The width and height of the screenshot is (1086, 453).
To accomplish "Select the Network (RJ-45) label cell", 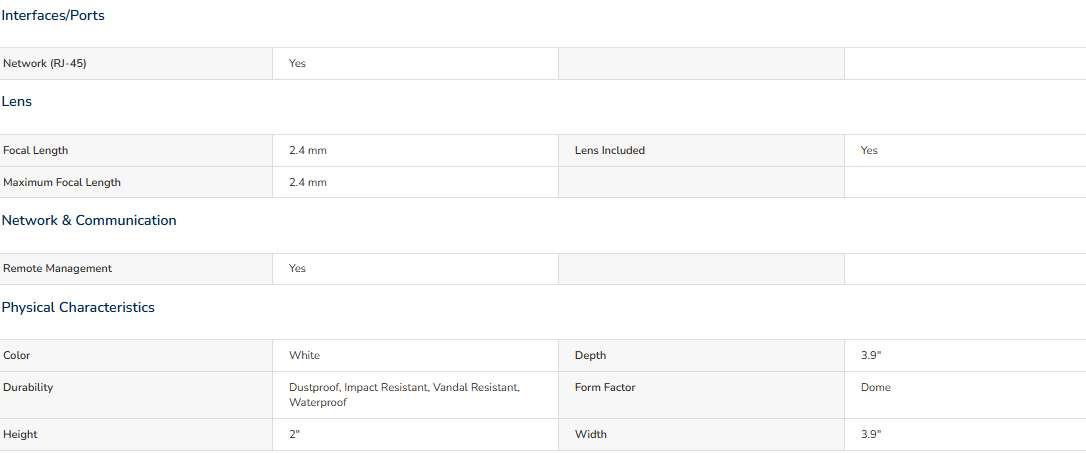I will pyautogui.click(x=136, y=64).
